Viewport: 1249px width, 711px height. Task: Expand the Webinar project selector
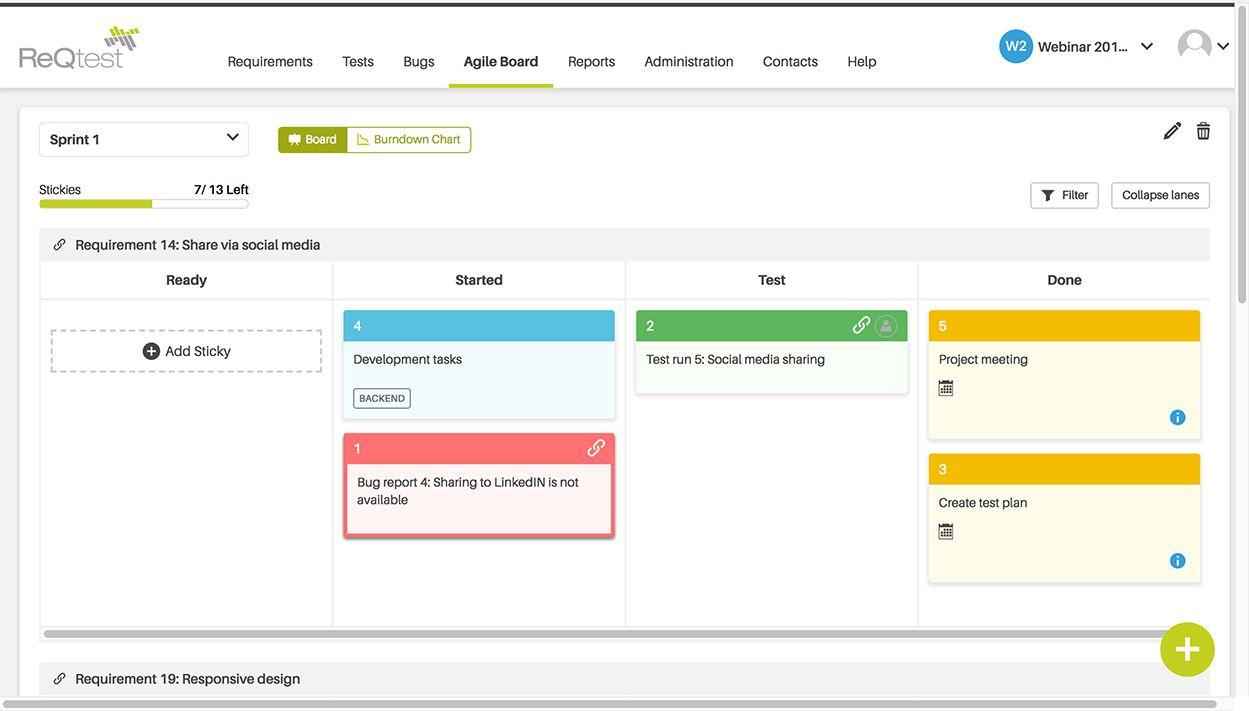(1146, 46)
